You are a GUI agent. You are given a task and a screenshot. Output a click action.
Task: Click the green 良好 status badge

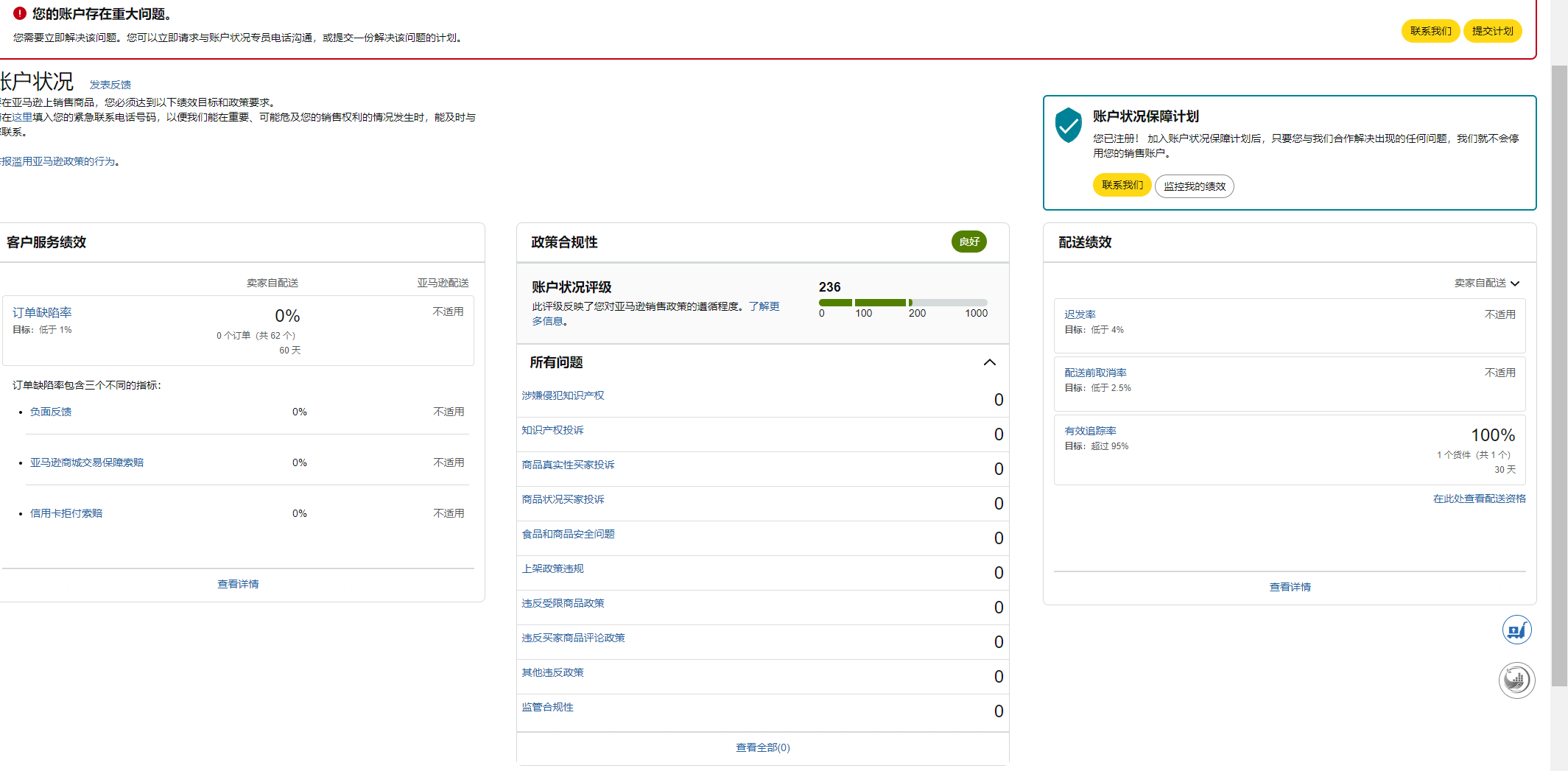coord(968,242)
